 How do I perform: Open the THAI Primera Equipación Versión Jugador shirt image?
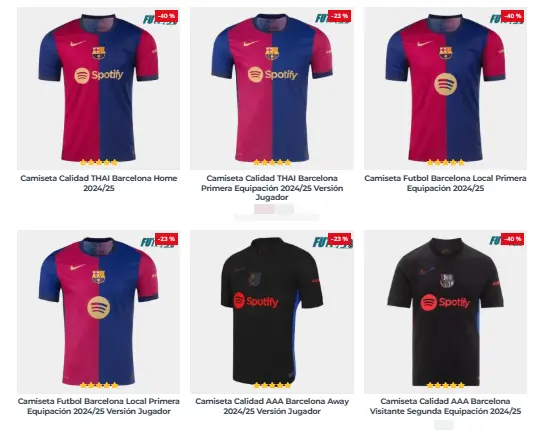pos(272,89)
